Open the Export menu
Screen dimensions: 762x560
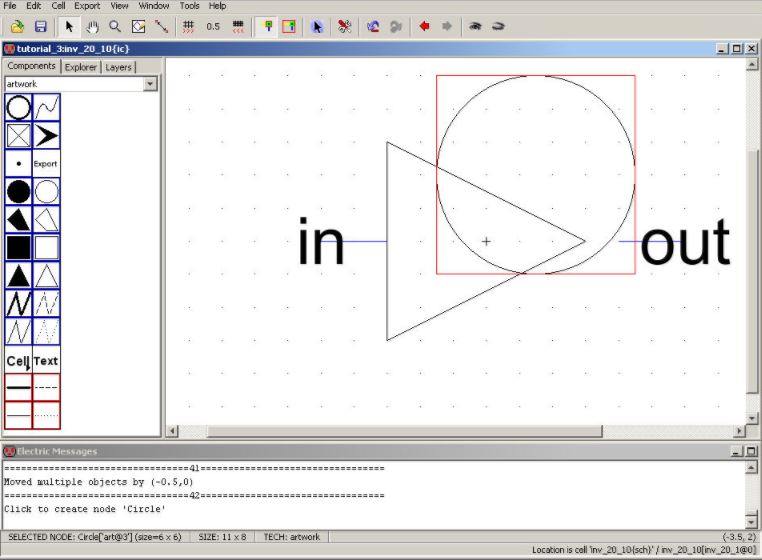coord(87,6)
